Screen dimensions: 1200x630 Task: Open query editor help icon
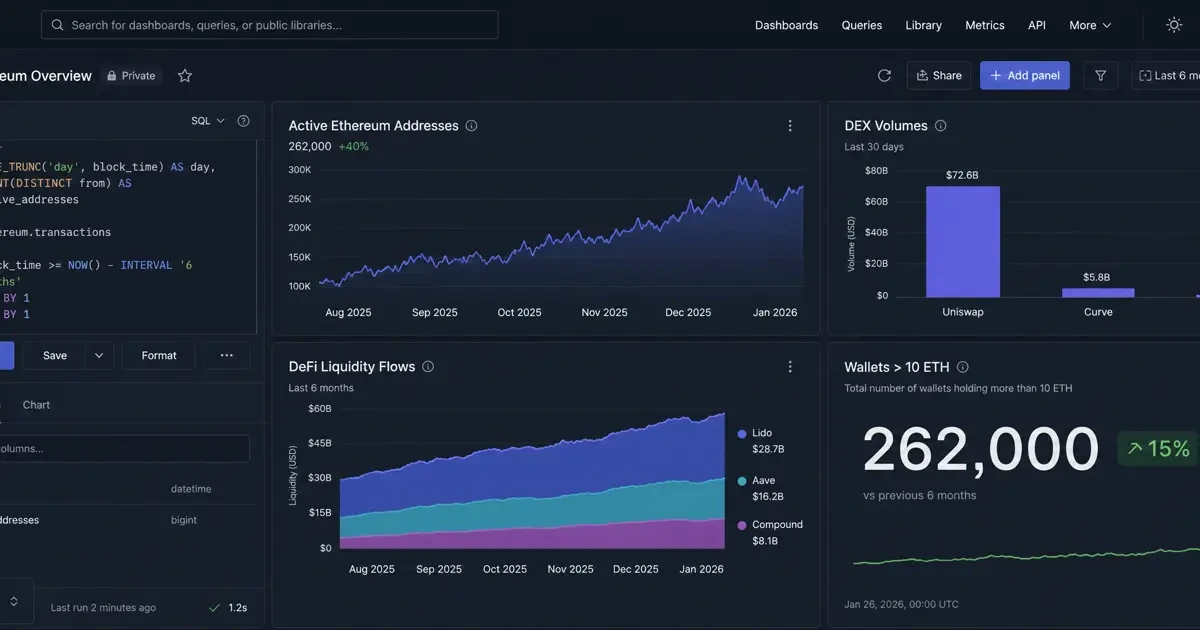(x=243, y=121)
